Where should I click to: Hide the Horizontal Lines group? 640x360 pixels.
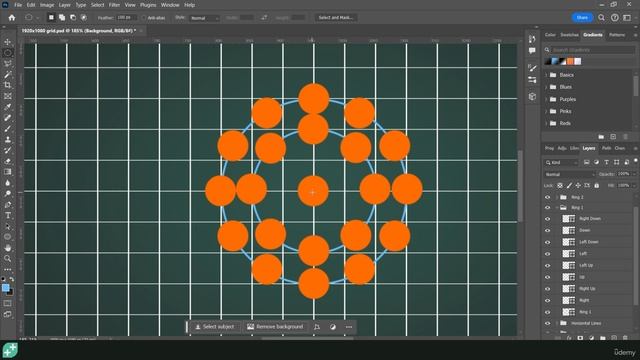tap(548, 323)
